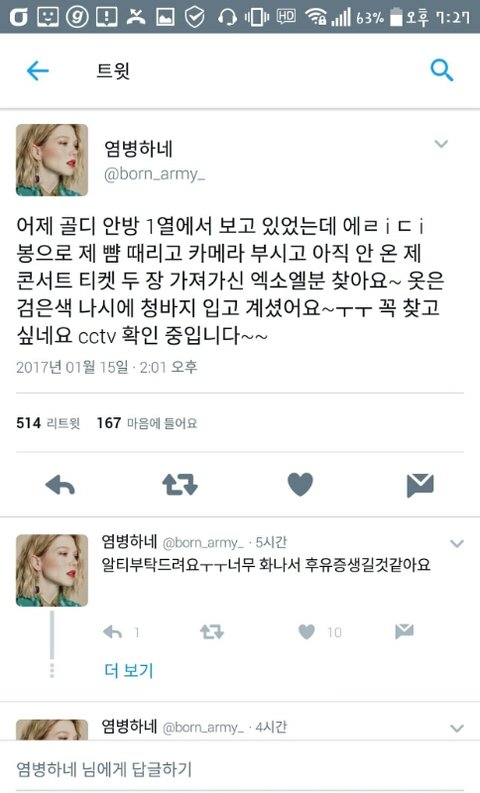This screenshot has width=480, height=793.
Task: Open options chevron on 5시간 reply
Action: (x=457, y=544)
